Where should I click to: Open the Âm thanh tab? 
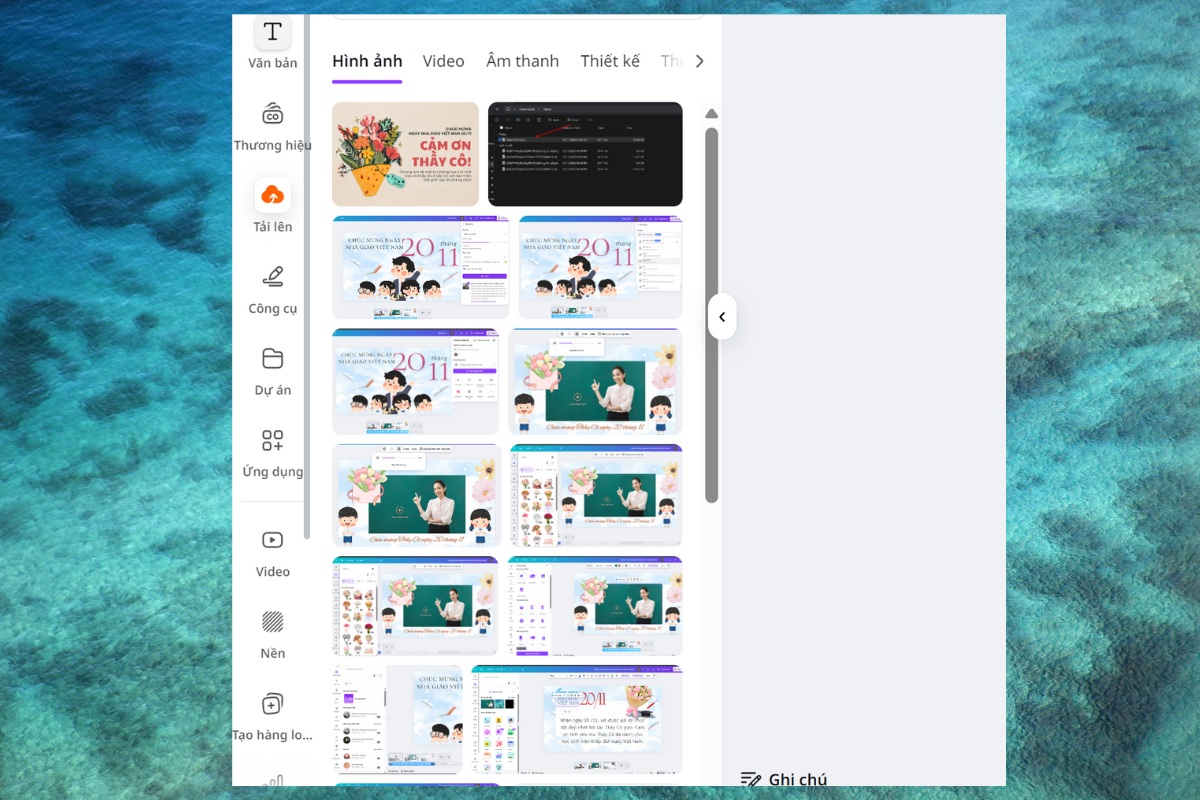[522, 61]
